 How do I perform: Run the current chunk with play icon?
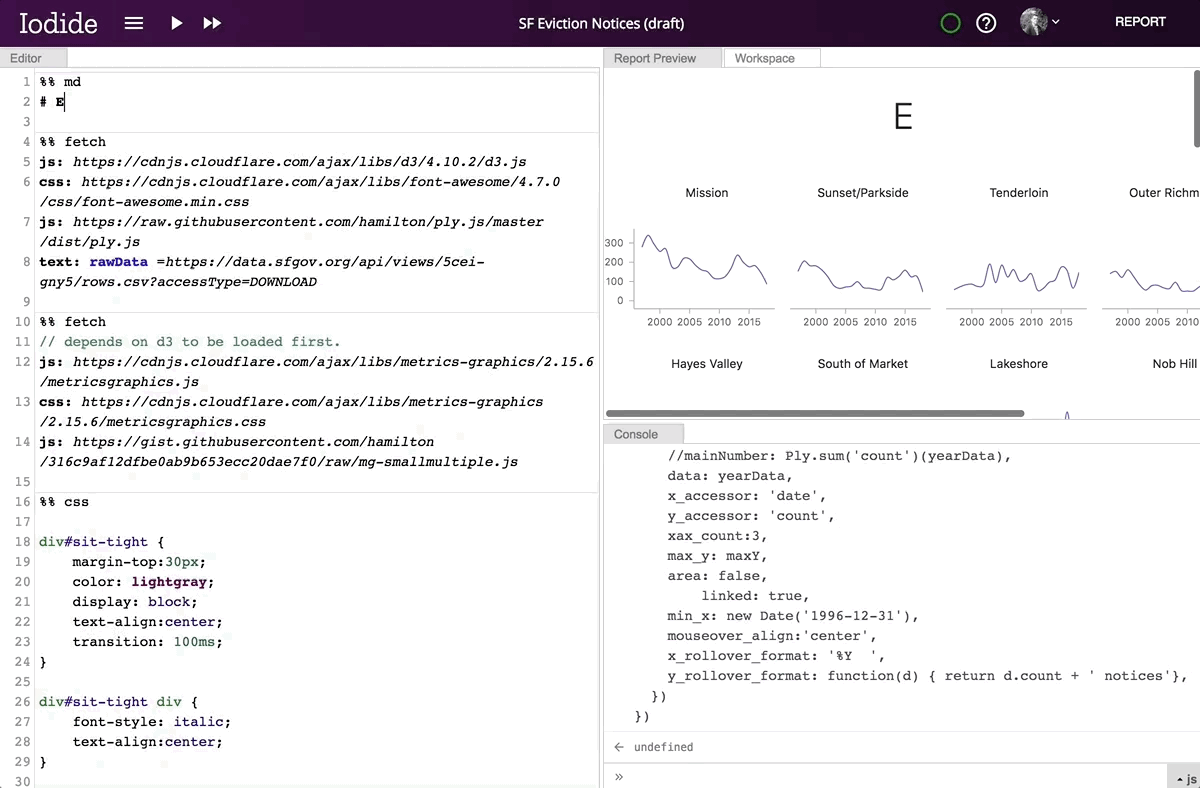[x=176, y=23]
